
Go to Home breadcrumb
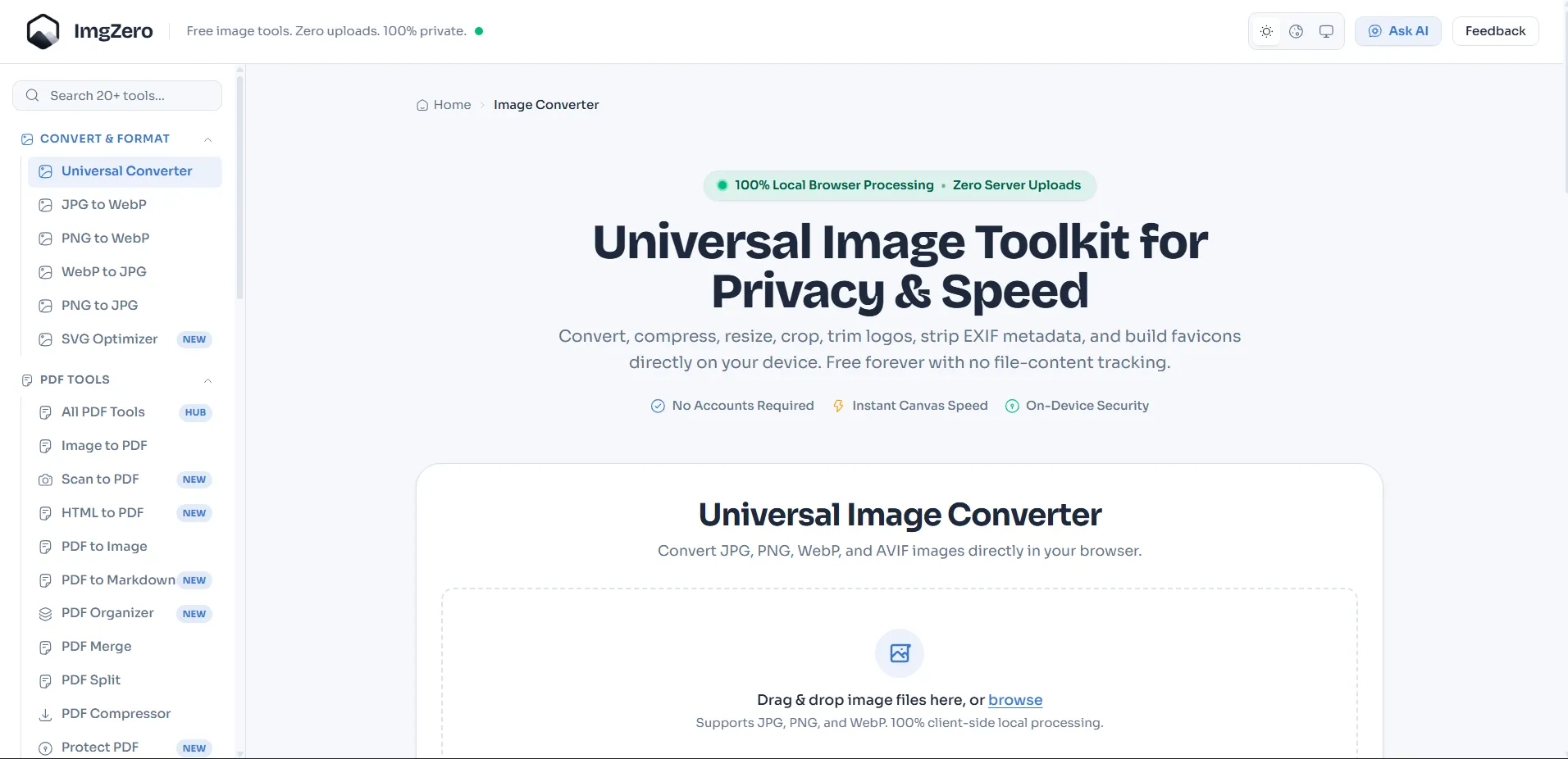tap(444, 105)
